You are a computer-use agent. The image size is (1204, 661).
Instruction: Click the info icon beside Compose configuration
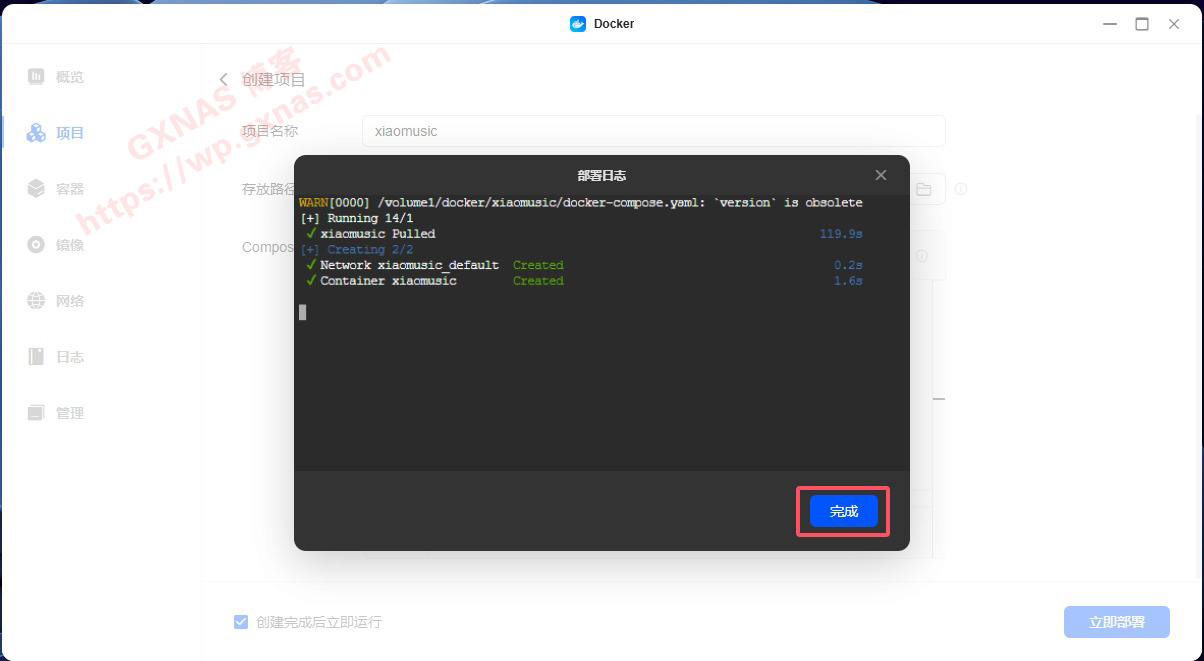921,257
